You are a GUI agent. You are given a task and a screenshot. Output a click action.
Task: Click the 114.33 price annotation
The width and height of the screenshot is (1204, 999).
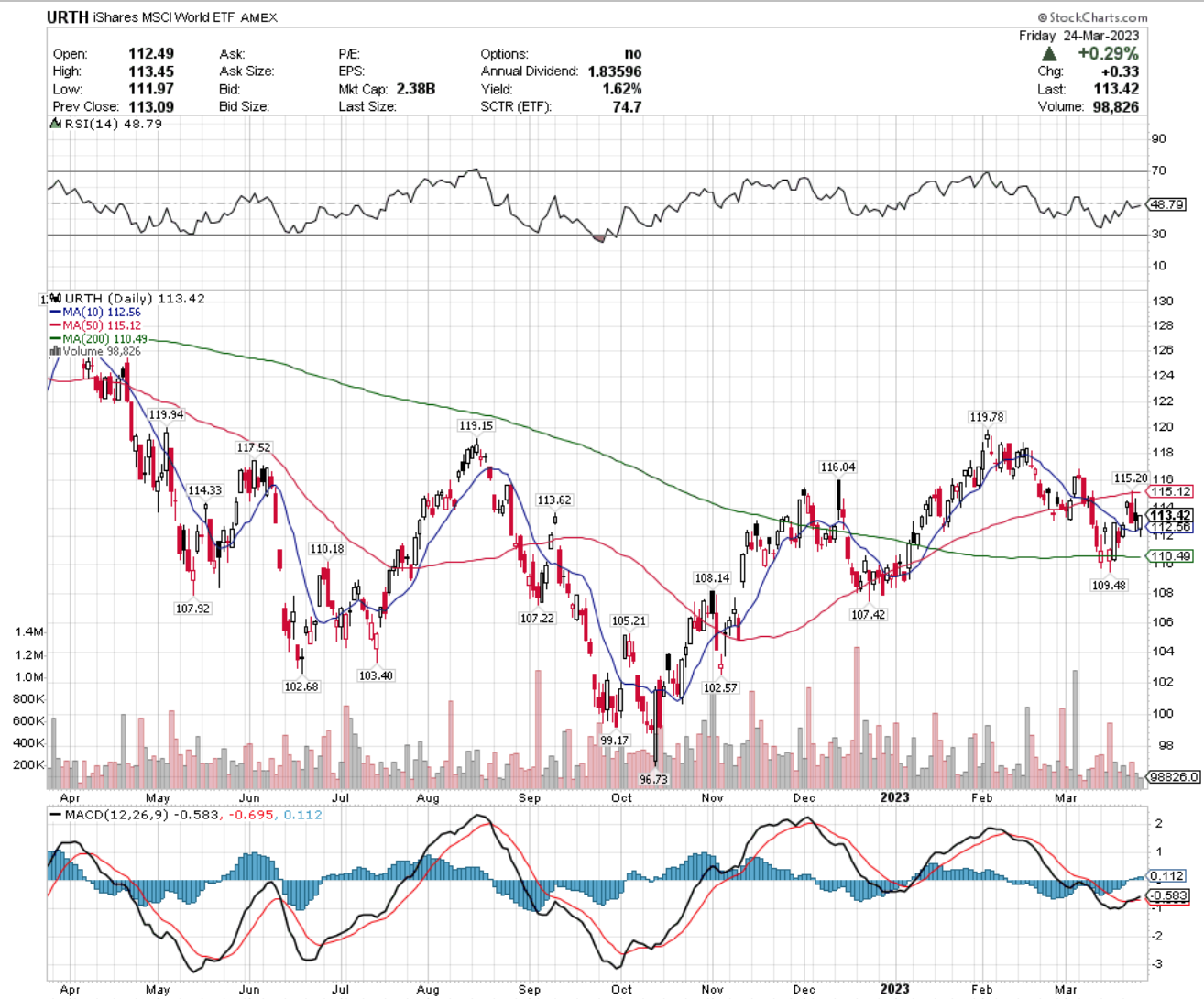(x=204, y=490)
